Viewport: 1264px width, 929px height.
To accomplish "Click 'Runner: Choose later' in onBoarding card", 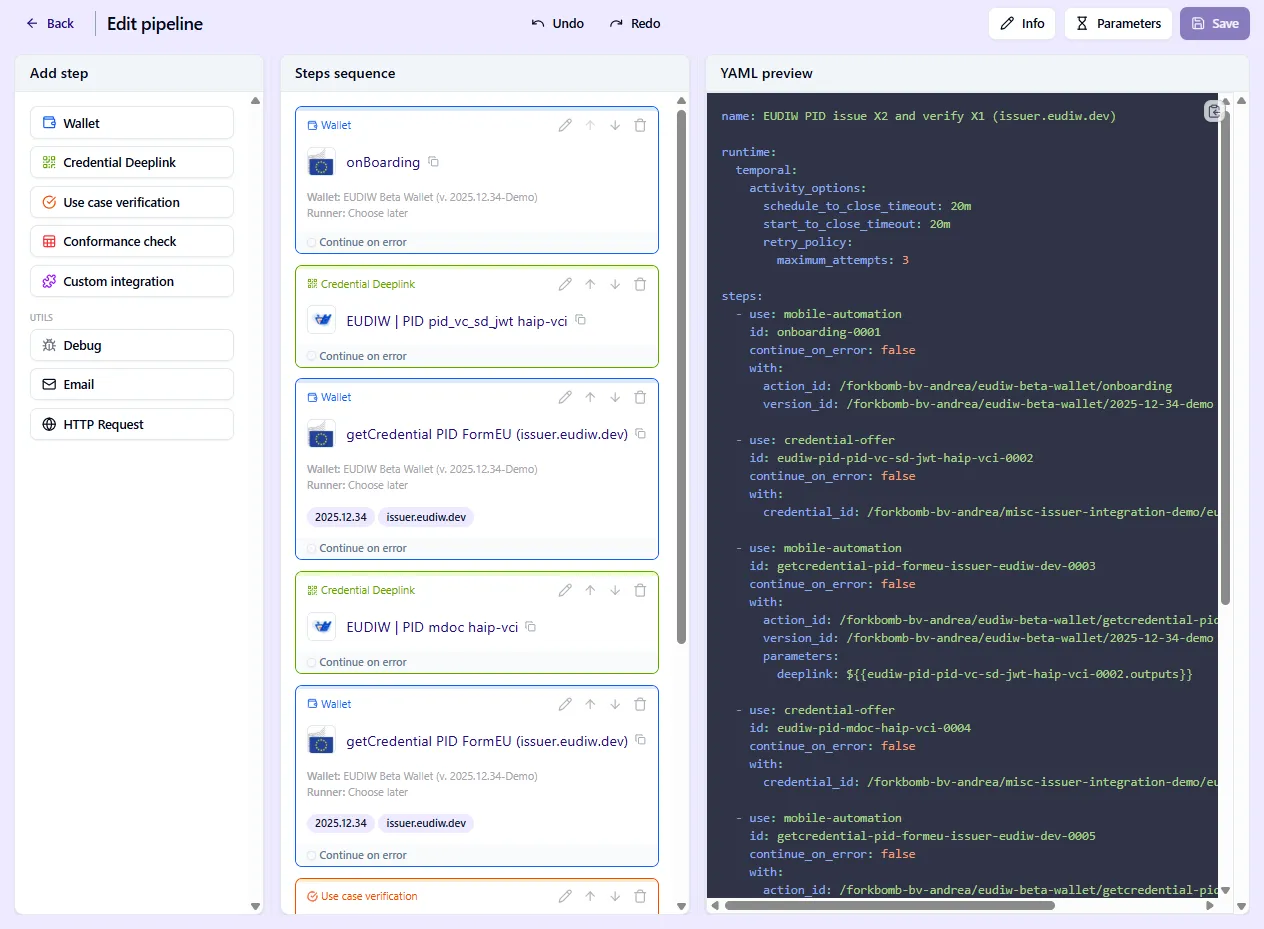I will (x=357, y=213).
